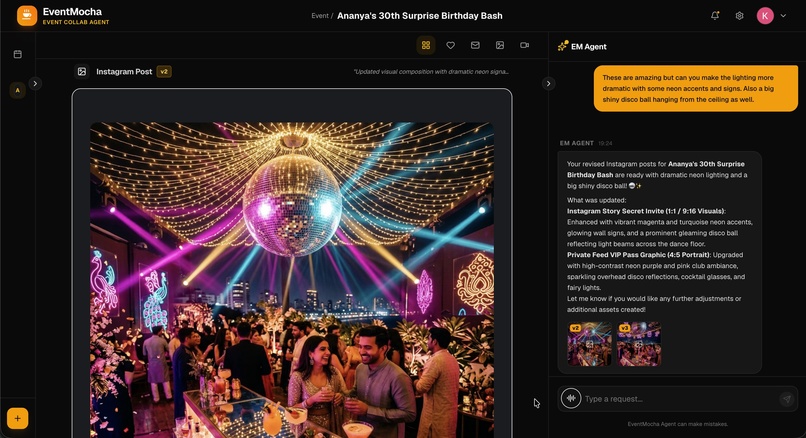This screenshot has height=438, width=806.
Task: Click the Event breadcrumb link
Action: point(320,16)
